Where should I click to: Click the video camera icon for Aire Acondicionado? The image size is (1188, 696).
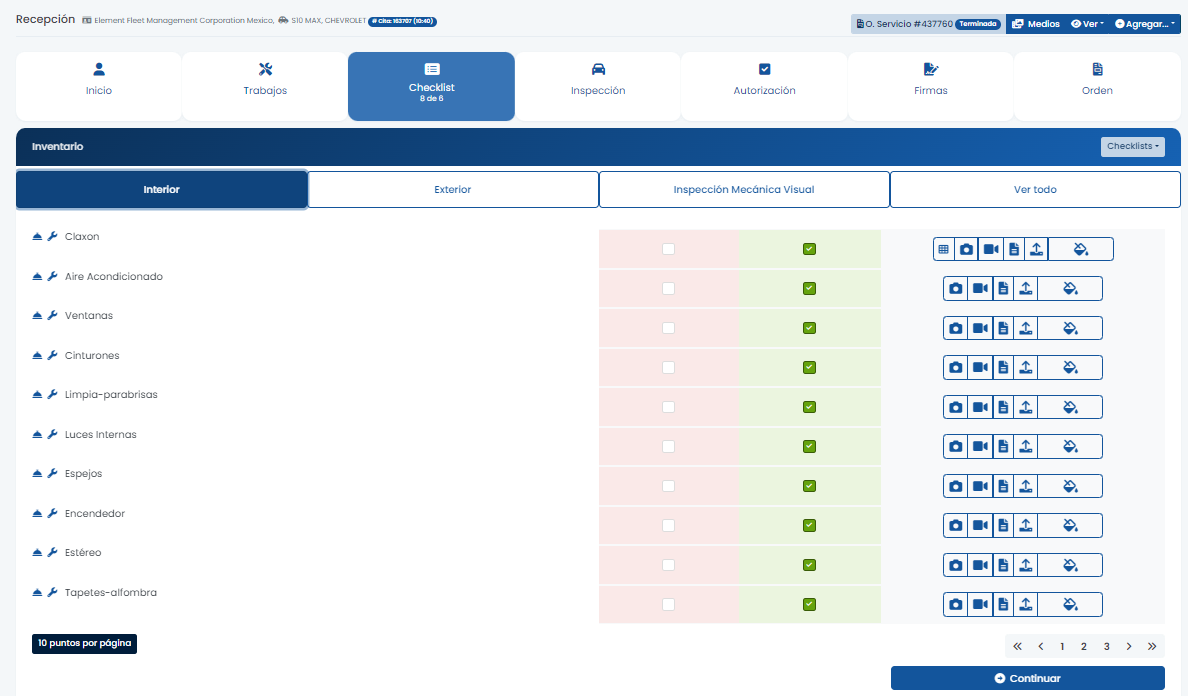(980, 289)
